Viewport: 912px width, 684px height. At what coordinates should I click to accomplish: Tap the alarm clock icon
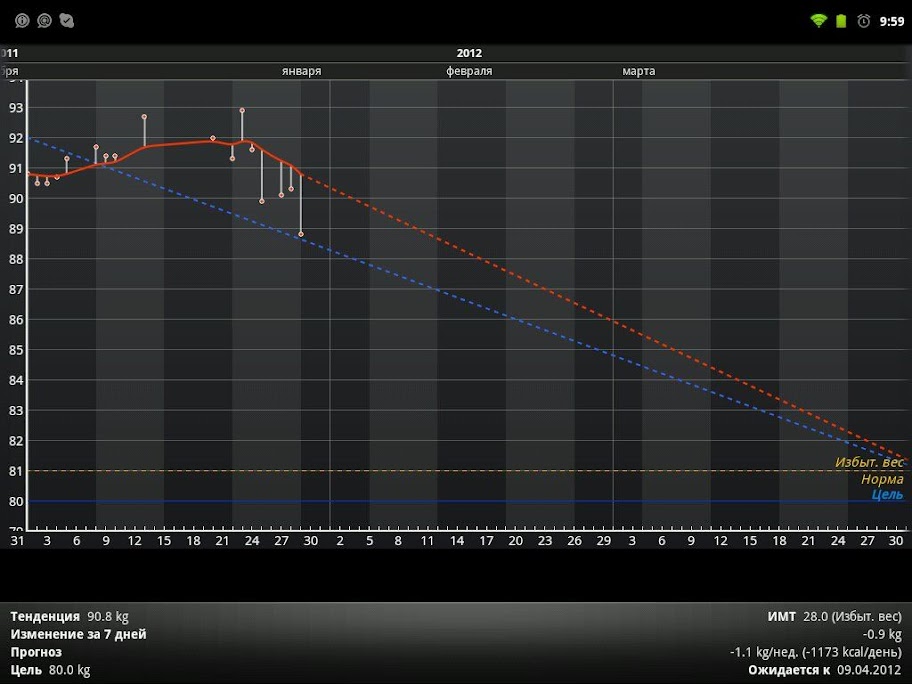pyautogui.click(x=863, y=20)
